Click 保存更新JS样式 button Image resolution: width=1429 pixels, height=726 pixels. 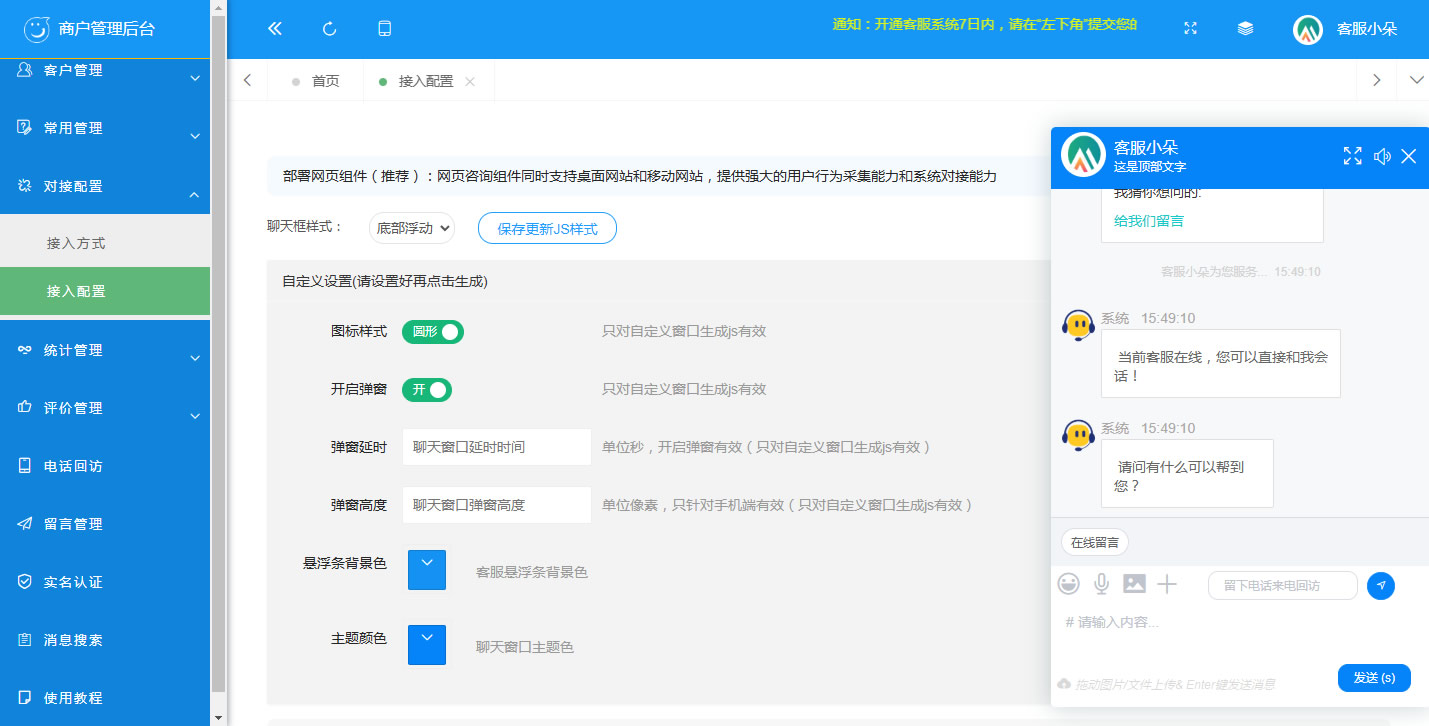point(547,228)
